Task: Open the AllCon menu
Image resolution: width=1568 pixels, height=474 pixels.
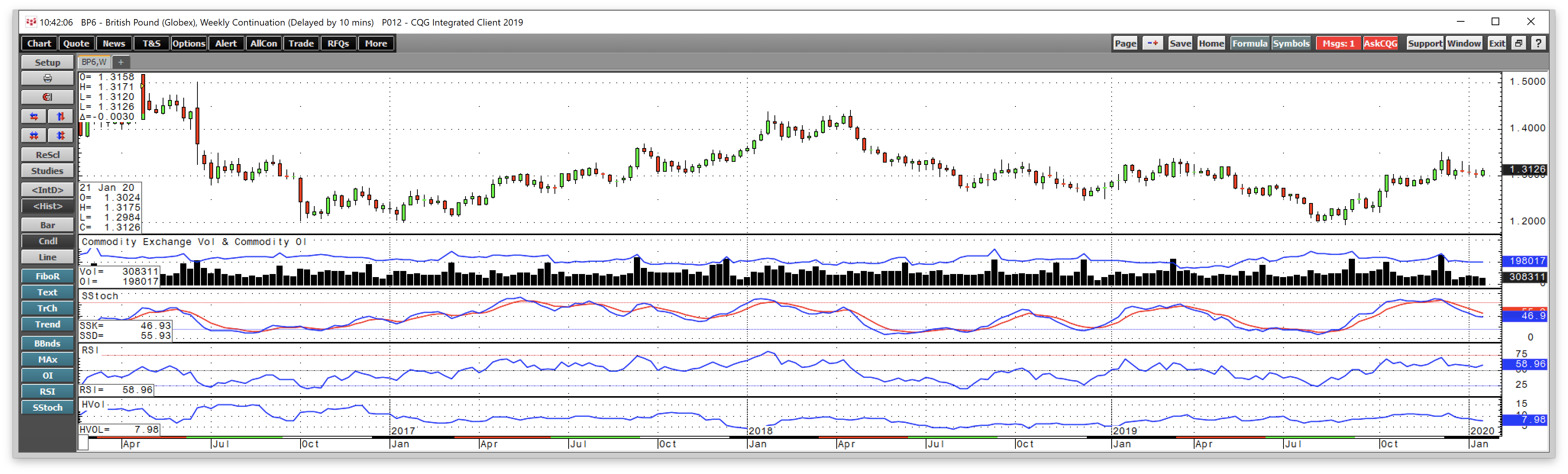Action: click(x=263, y=43)
